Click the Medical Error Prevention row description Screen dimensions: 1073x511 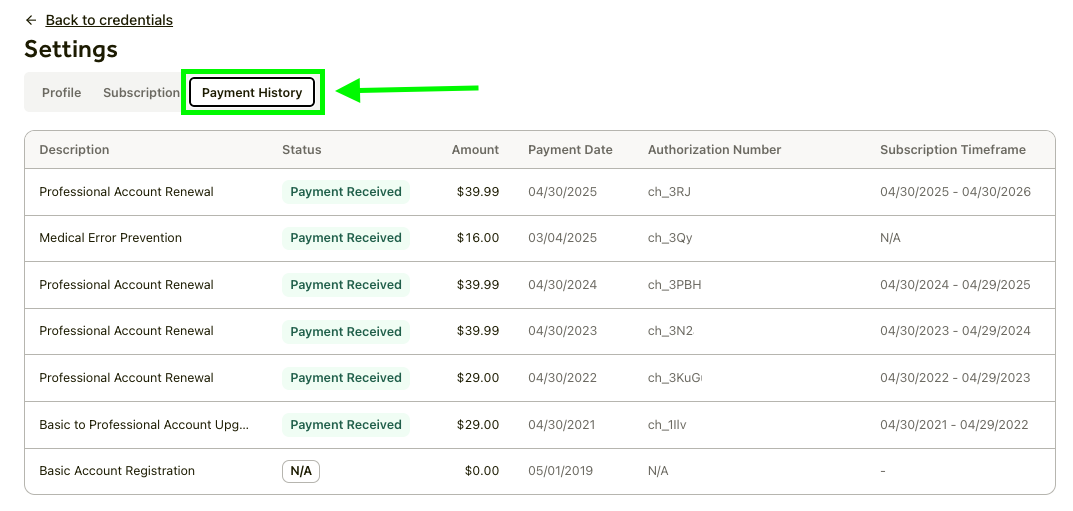pos(110,238)
